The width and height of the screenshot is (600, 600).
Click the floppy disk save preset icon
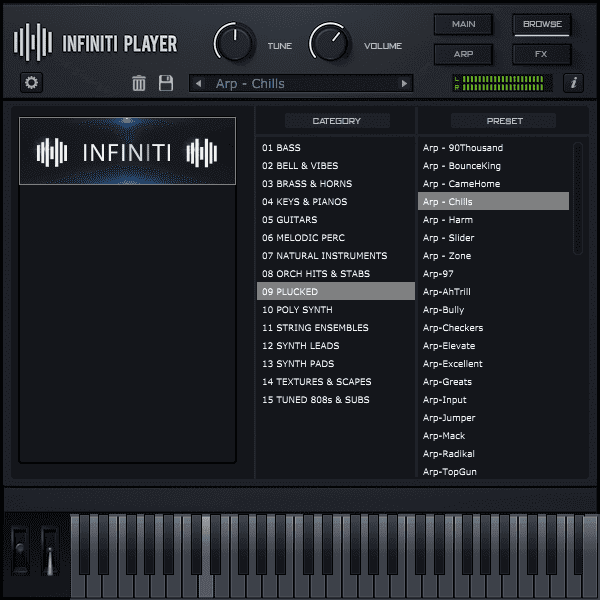tap(166, 83)
